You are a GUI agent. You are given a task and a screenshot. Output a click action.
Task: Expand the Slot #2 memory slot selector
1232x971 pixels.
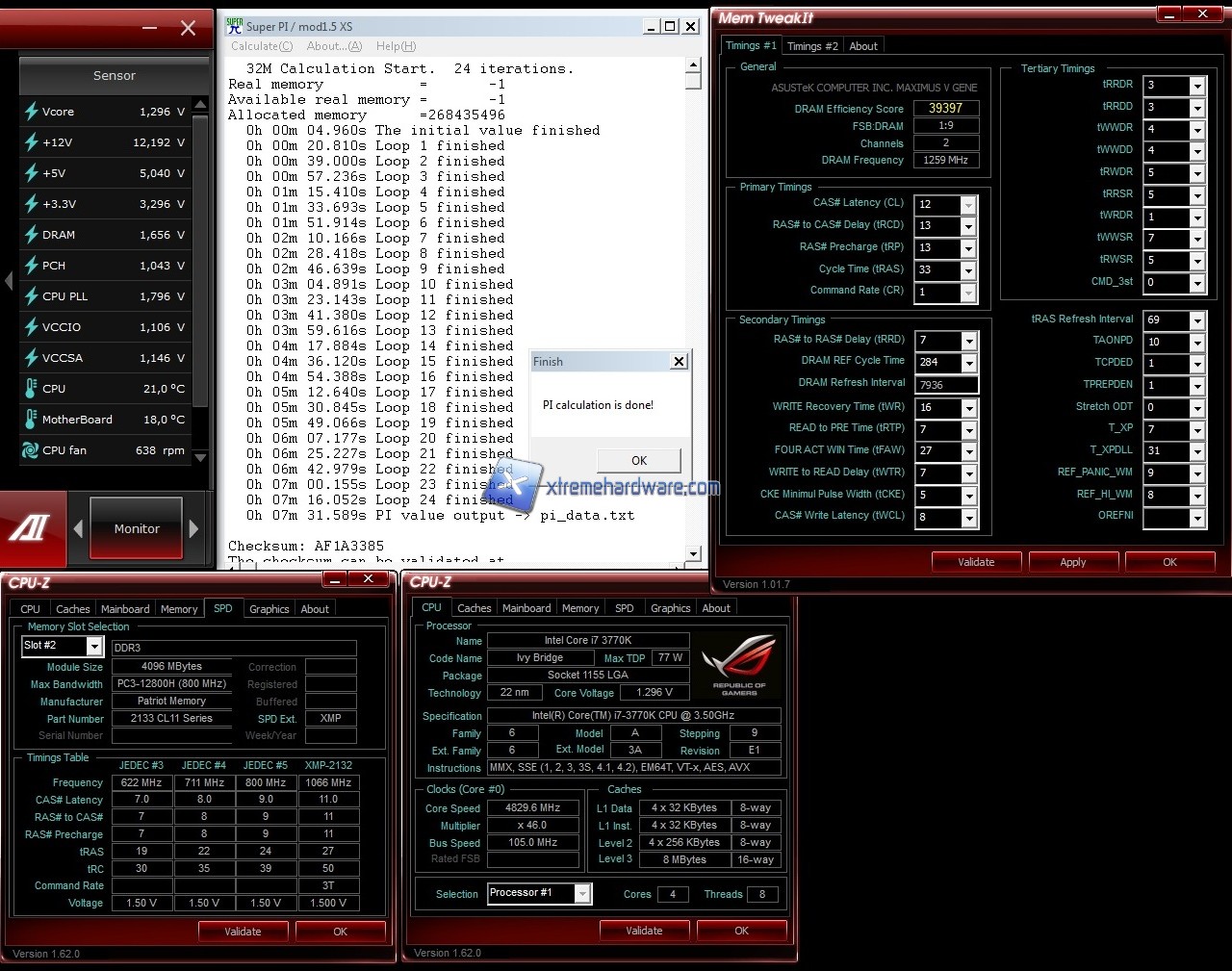click(94, 647)
